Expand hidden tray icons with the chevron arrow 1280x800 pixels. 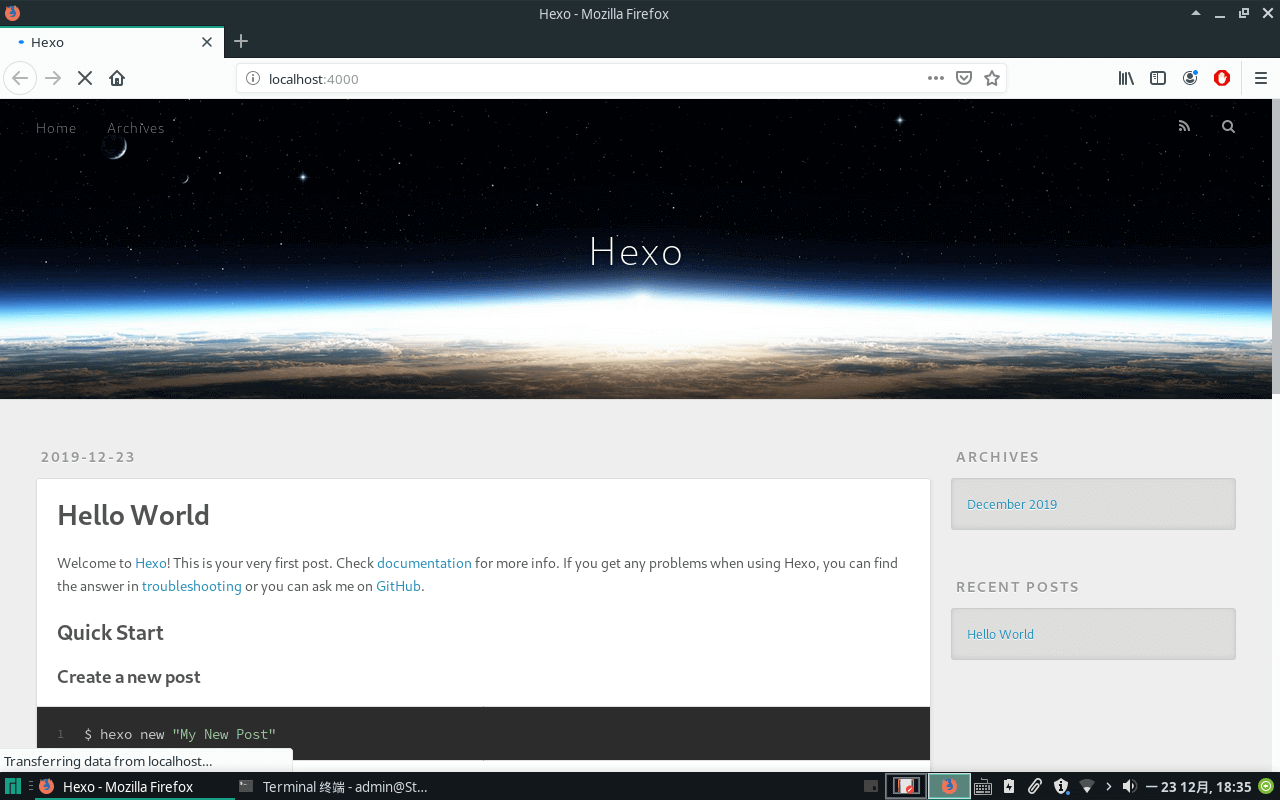coord(1109,787)
